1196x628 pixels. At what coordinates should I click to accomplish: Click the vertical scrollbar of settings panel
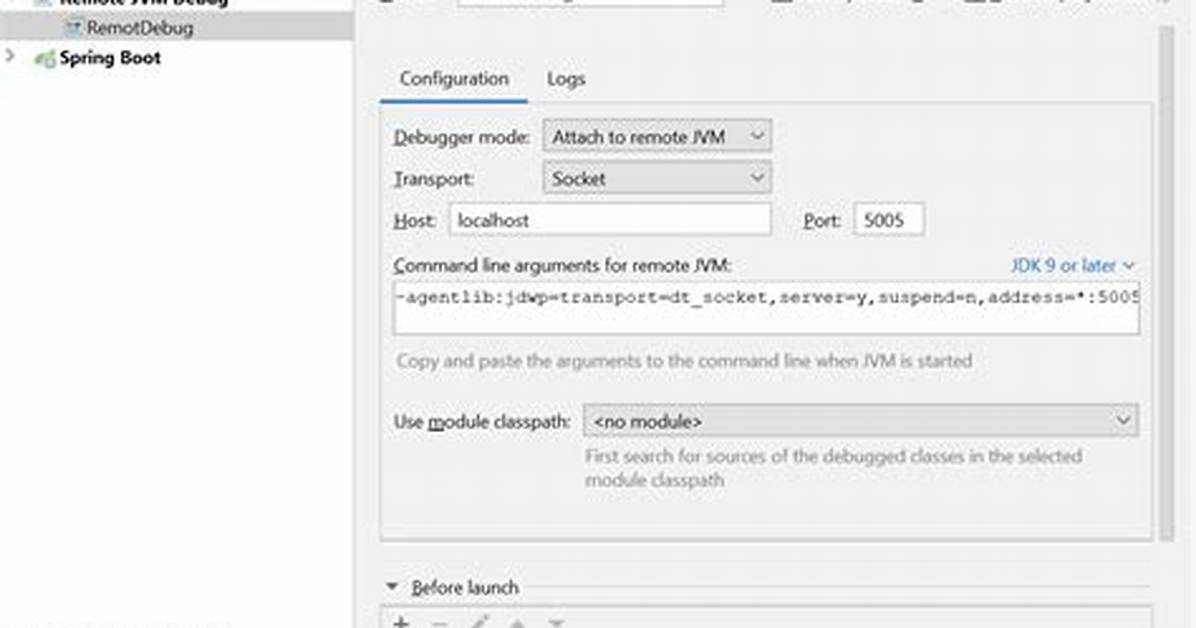(x=1165, y=284)
